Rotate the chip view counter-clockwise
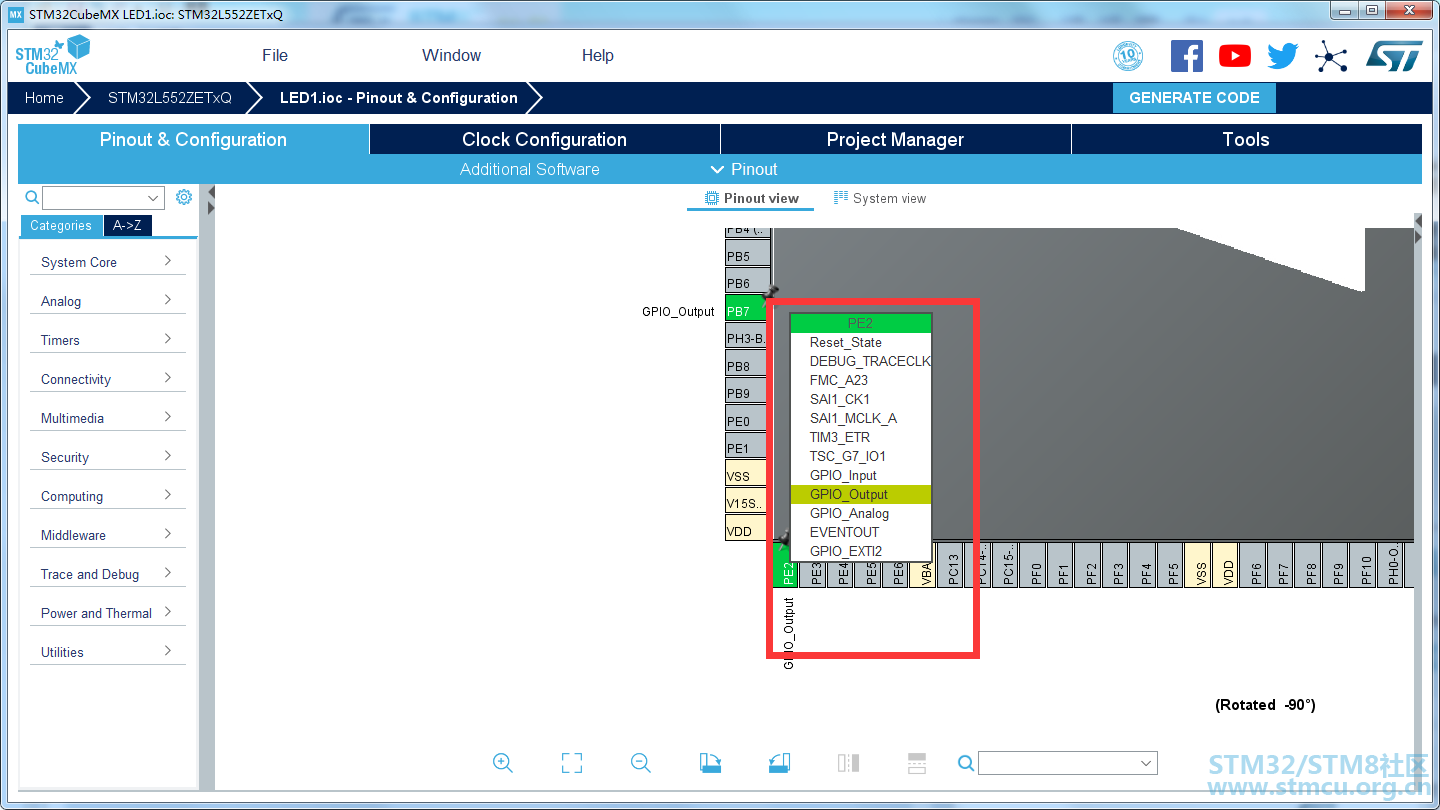 click(779, 763)
